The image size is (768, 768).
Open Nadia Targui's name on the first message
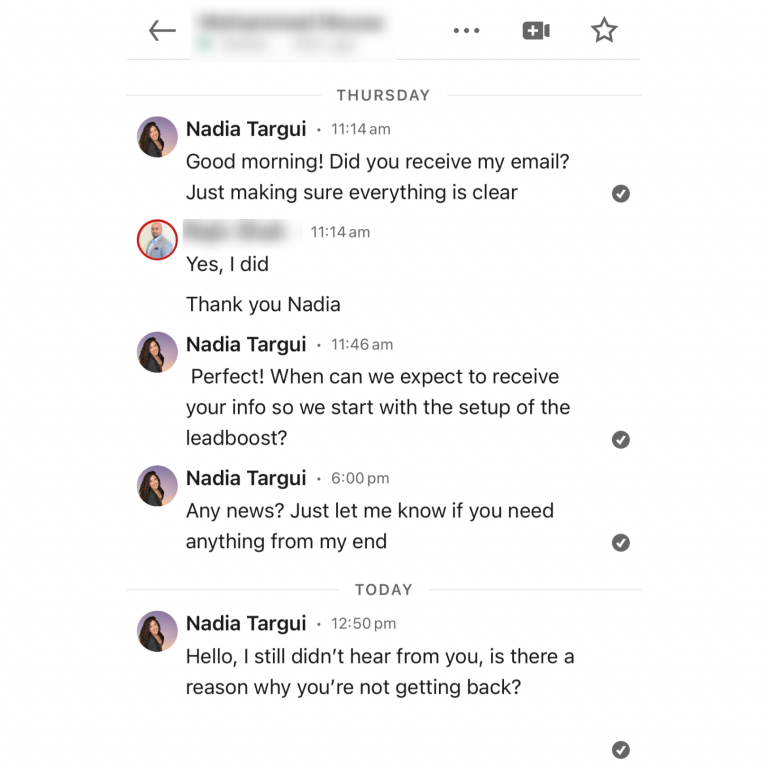point(246,129)
